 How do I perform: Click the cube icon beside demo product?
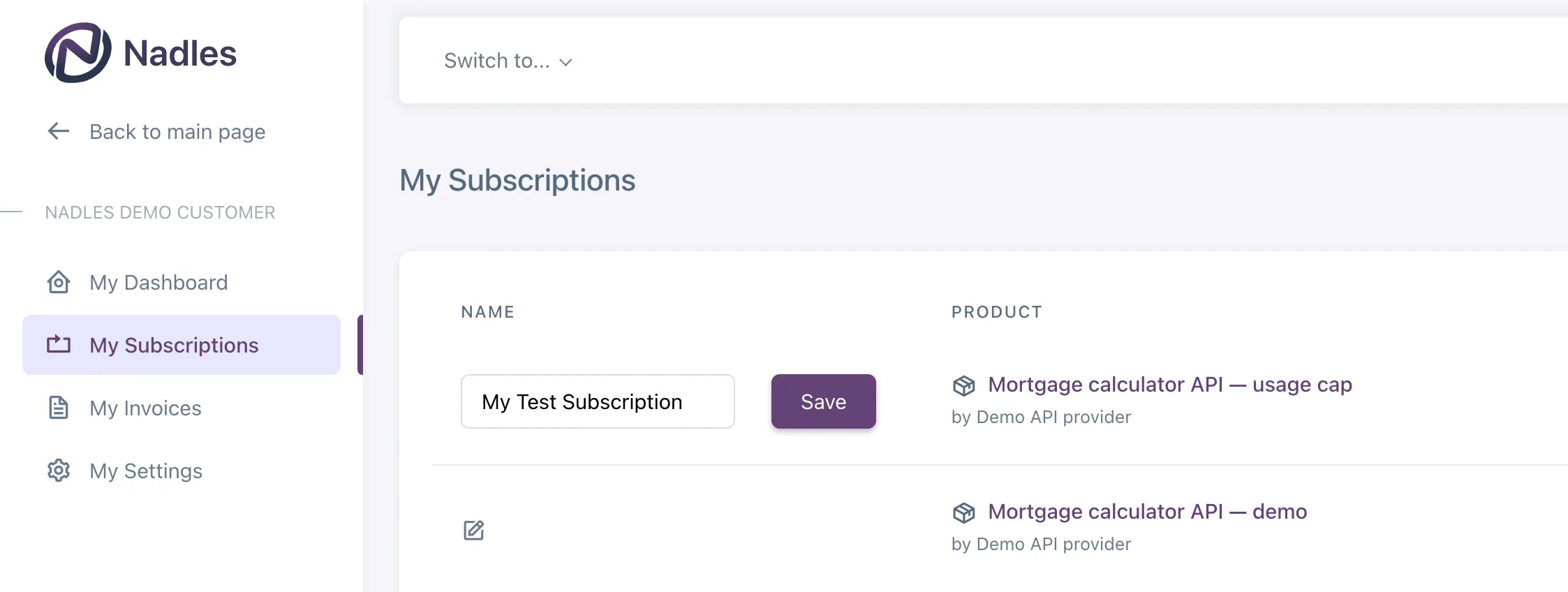coord(964,512)
